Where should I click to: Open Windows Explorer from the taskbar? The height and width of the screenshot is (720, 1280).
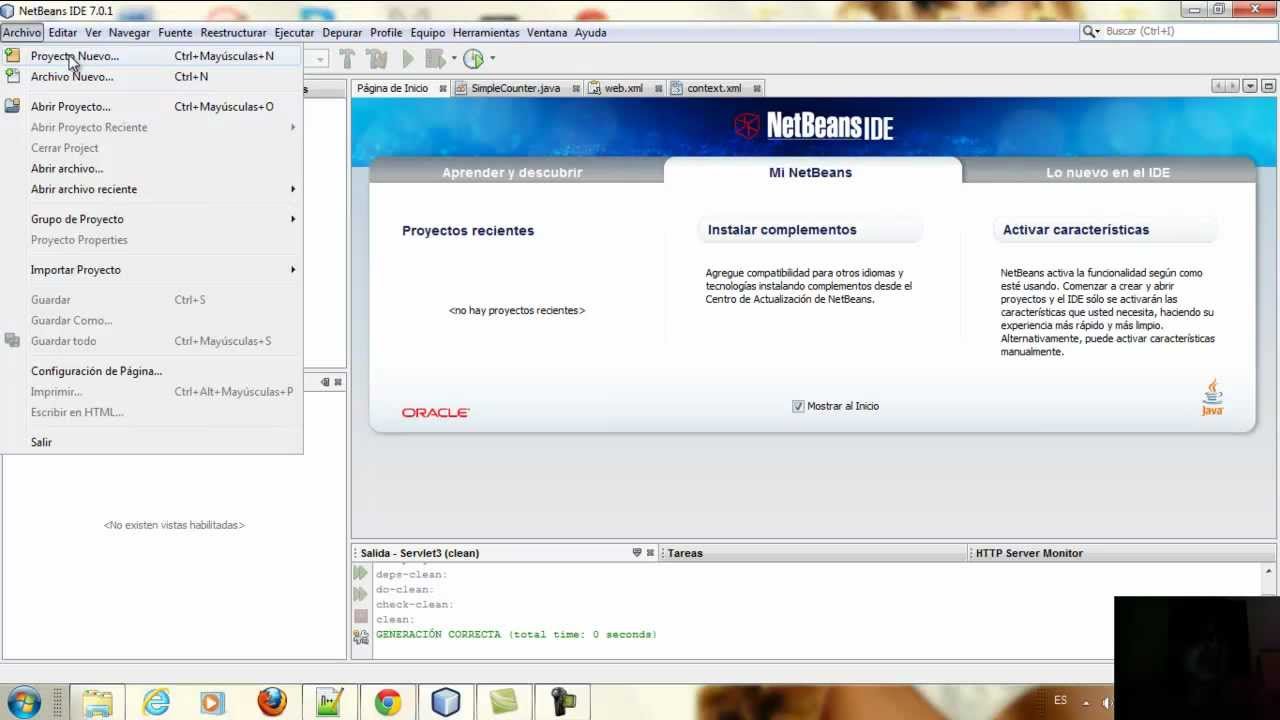98,702
